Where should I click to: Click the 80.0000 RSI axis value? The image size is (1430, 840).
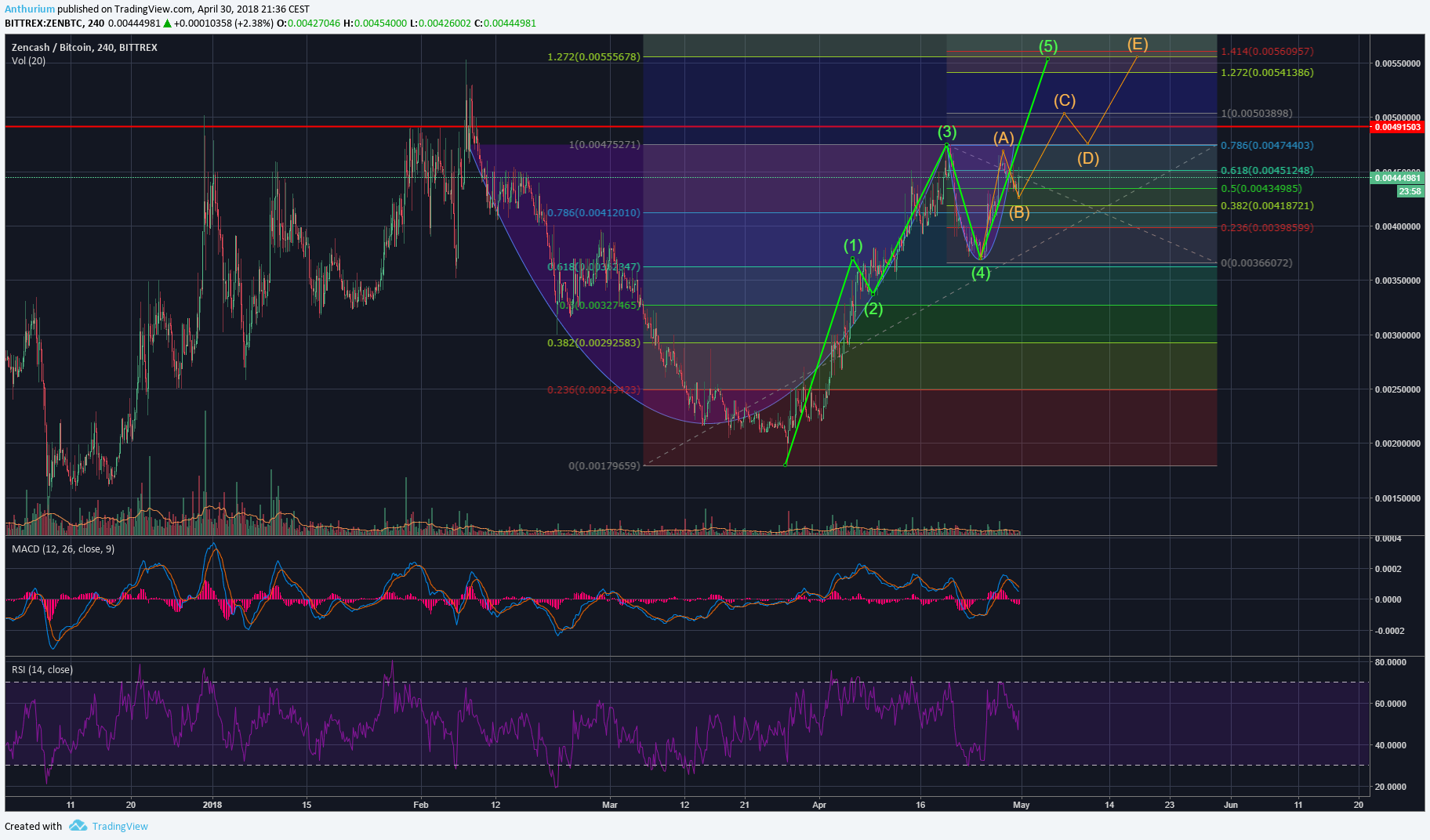pos(1391,662)
